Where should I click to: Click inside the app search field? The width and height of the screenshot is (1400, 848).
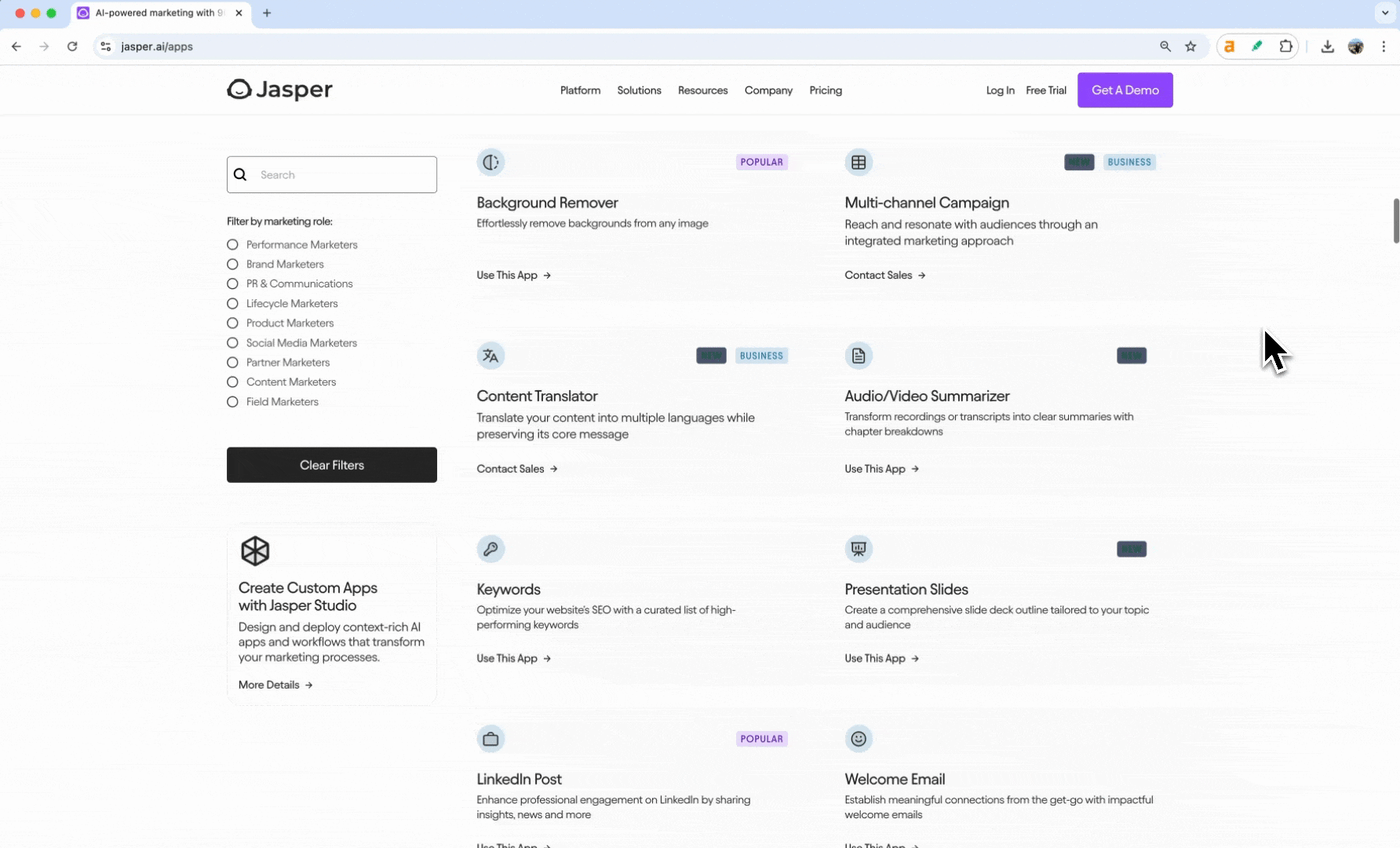click(337, 174)
